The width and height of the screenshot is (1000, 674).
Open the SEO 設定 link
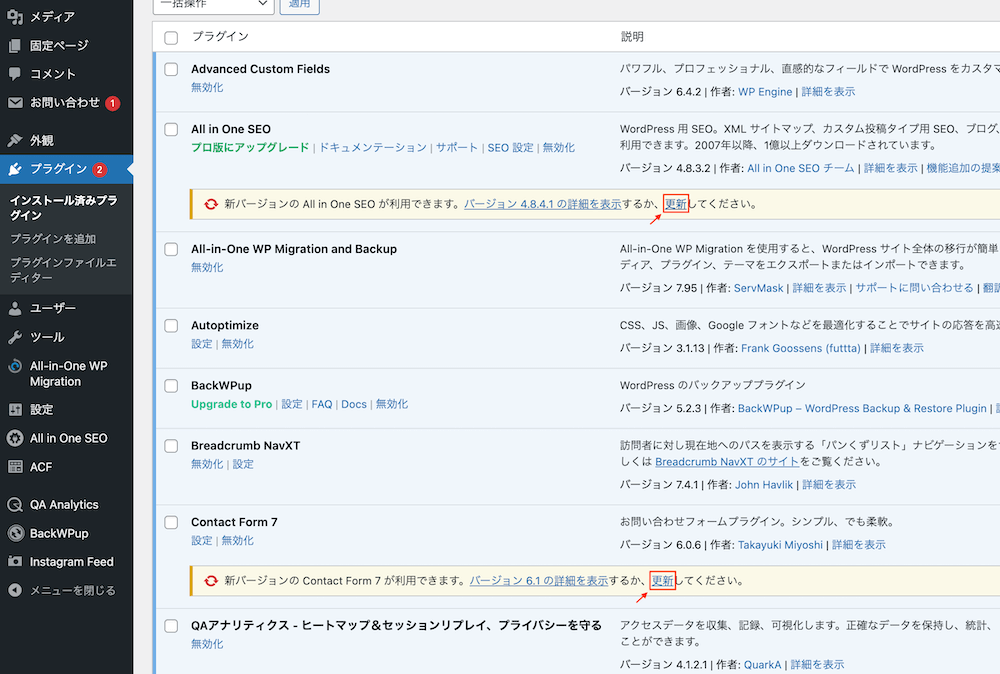[x=510, y=148]
